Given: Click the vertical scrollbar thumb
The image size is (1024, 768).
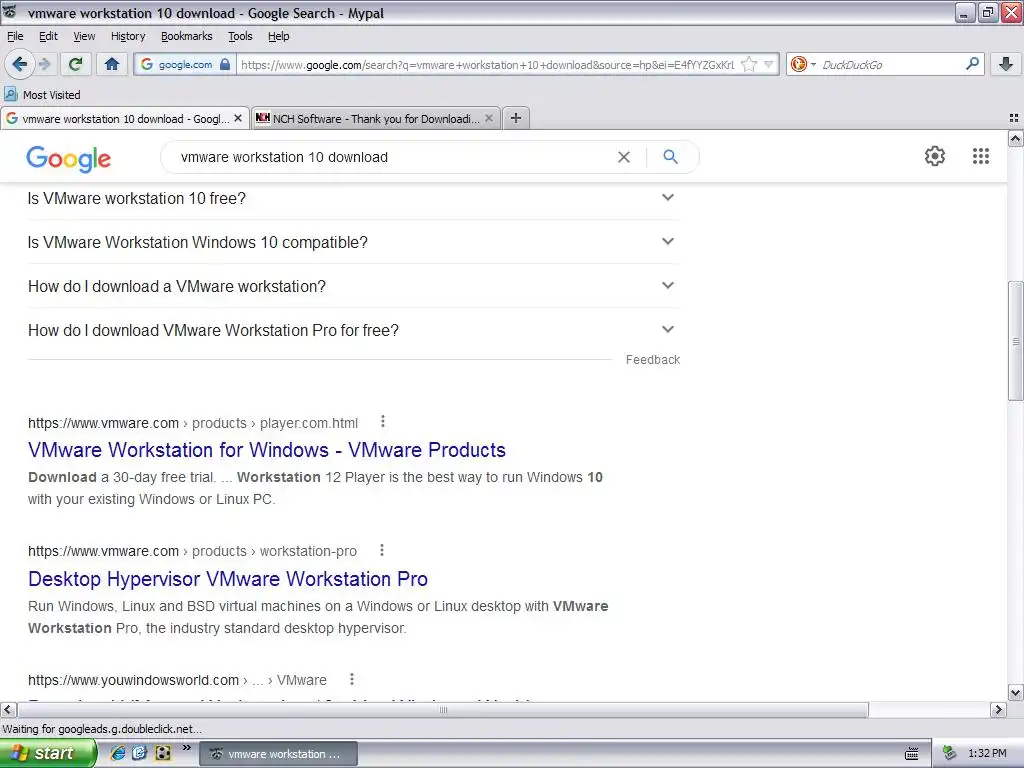Looking at the screenshot, I should pos(1015,341).
